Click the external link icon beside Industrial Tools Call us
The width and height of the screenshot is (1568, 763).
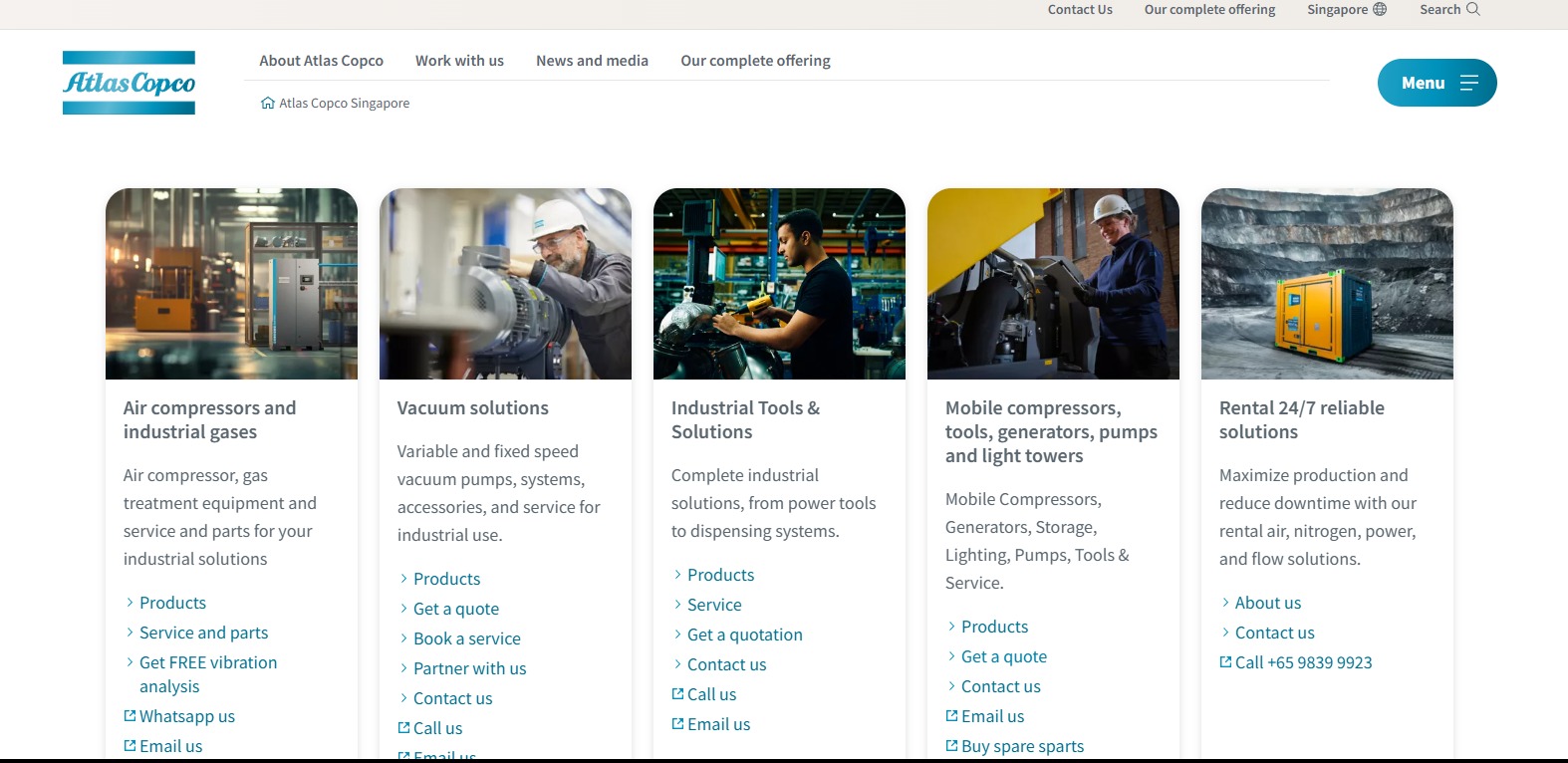coord(677,693)
